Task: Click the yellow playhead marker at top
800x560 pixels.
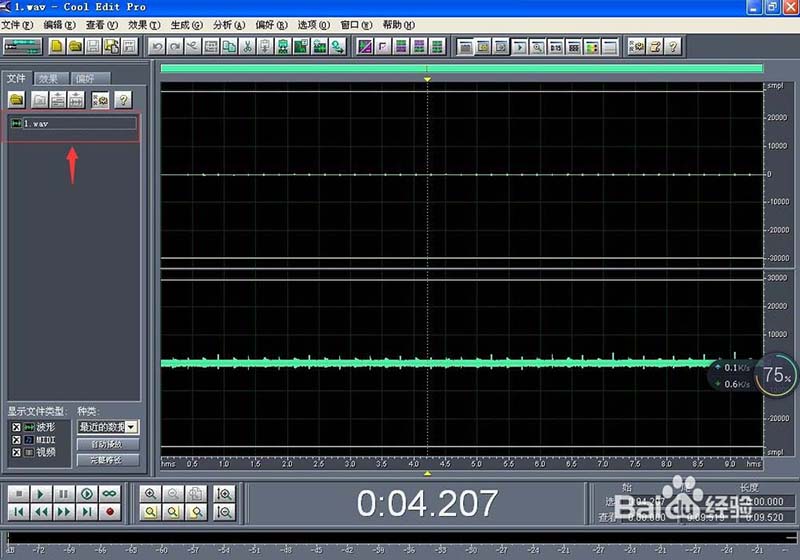Action: pos(428,79)
